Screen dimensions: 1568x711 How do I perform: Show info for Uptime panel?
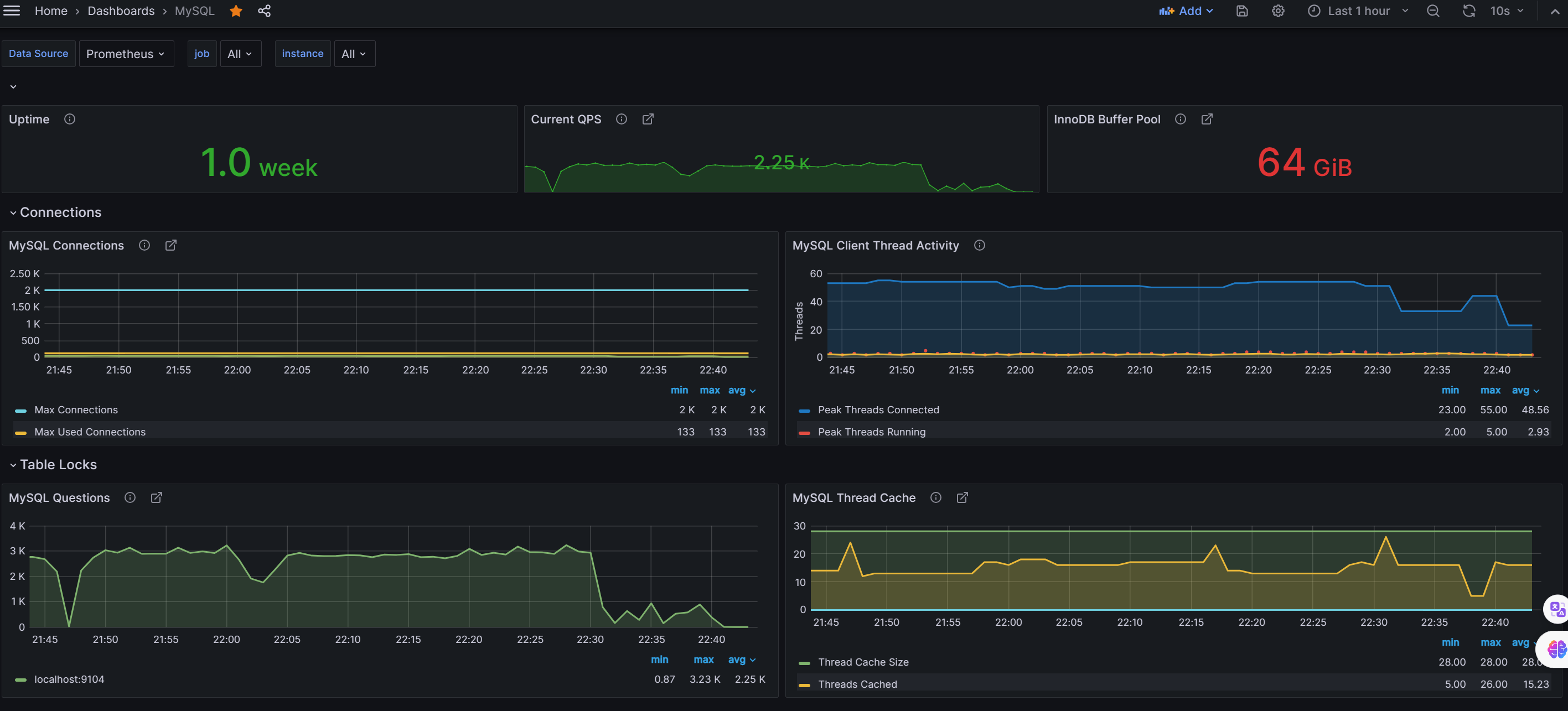point(69,120)
